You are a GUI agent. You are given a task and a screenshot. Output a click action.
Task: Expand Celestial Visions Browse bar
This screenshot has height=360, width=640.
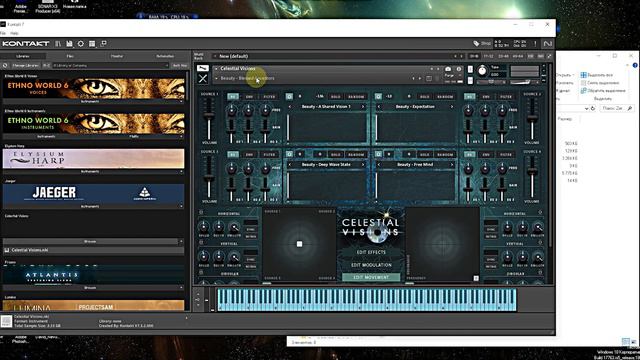pos(93,241)
